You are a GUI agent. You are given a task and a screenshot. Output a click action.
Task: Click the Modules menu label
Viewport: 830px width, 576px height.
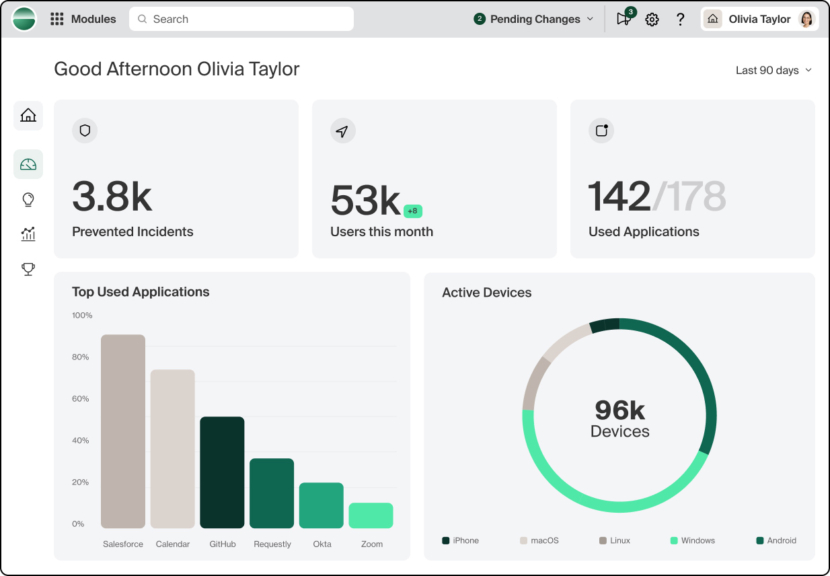click(x=95, y=18)
